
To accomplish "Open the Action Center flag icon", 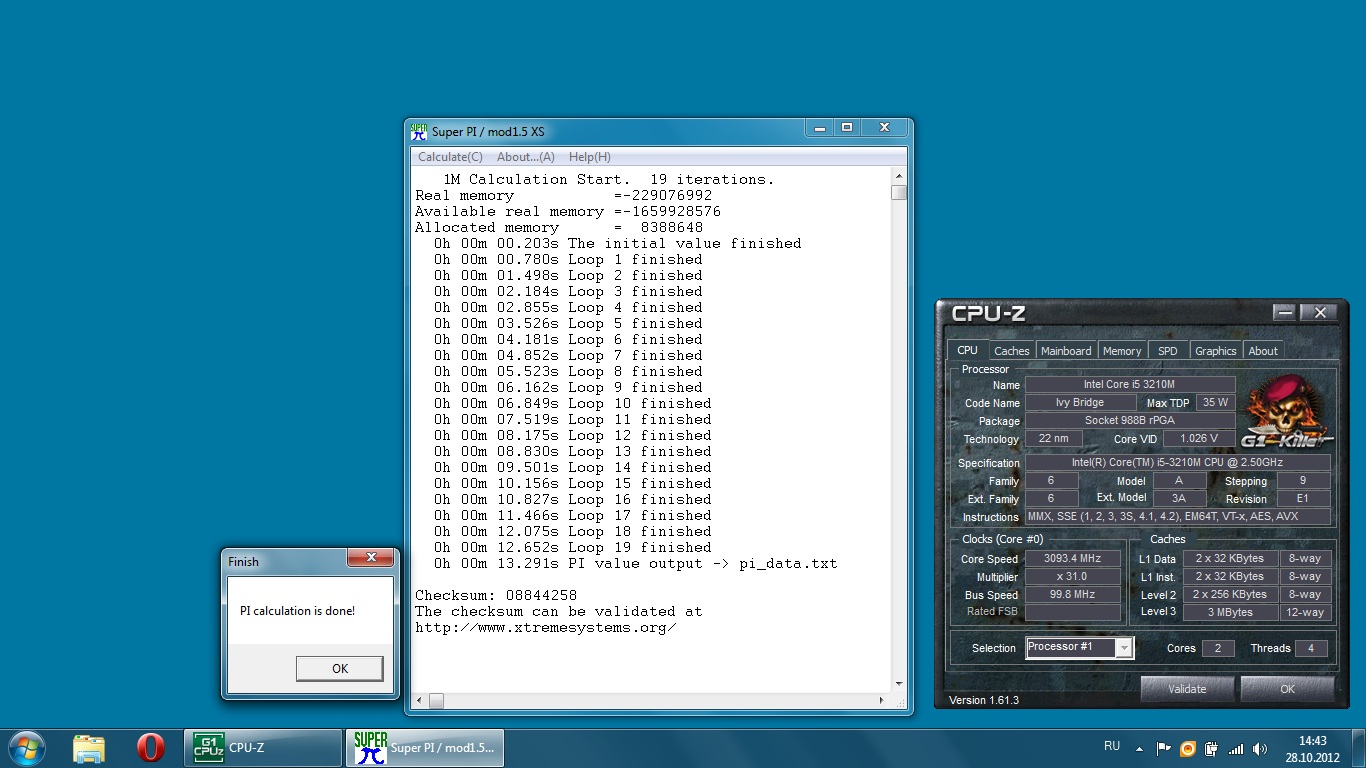I will 1163,748.
